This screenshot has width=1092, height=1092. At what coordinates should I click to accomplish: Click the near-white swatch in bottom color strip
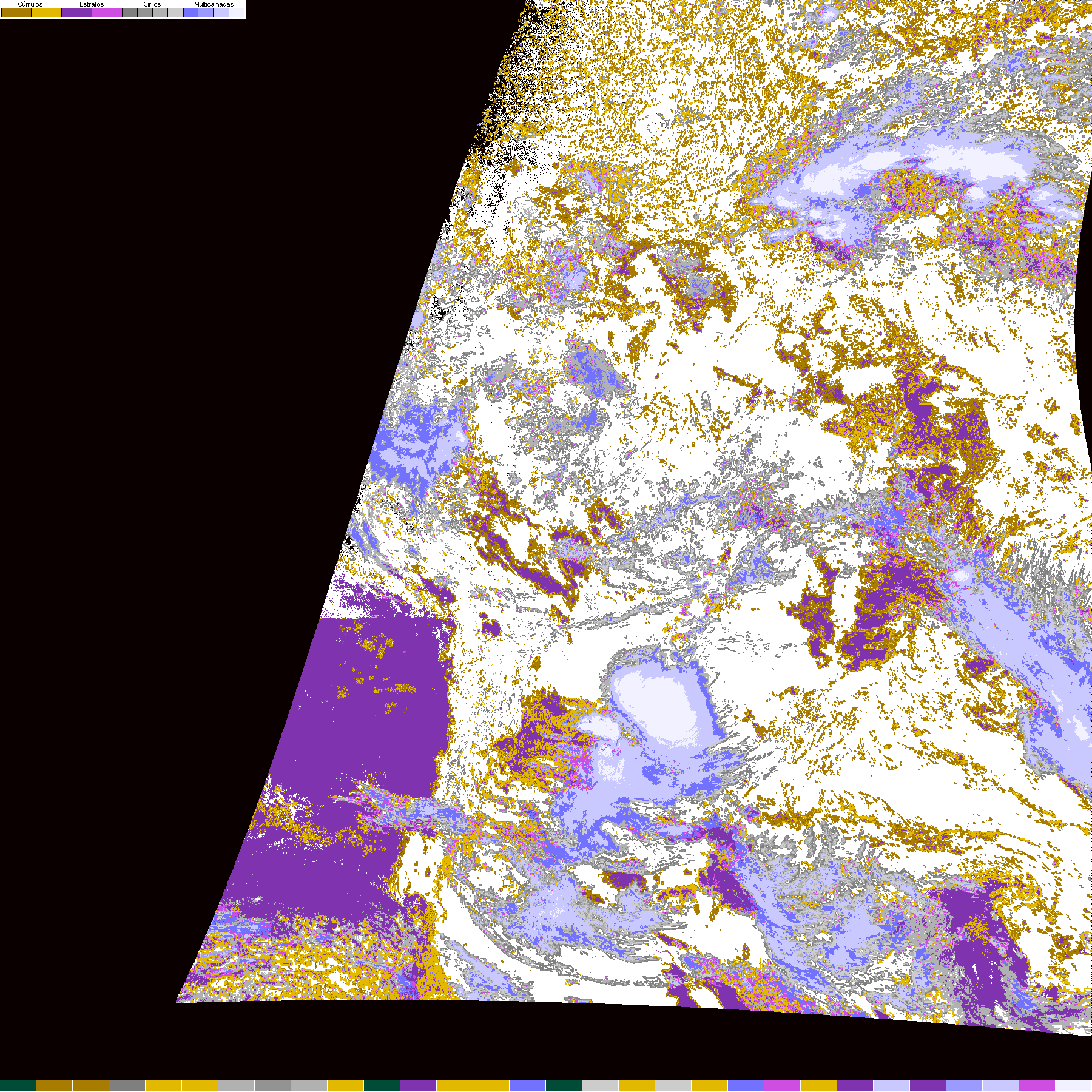(x=1074, y=1086)
